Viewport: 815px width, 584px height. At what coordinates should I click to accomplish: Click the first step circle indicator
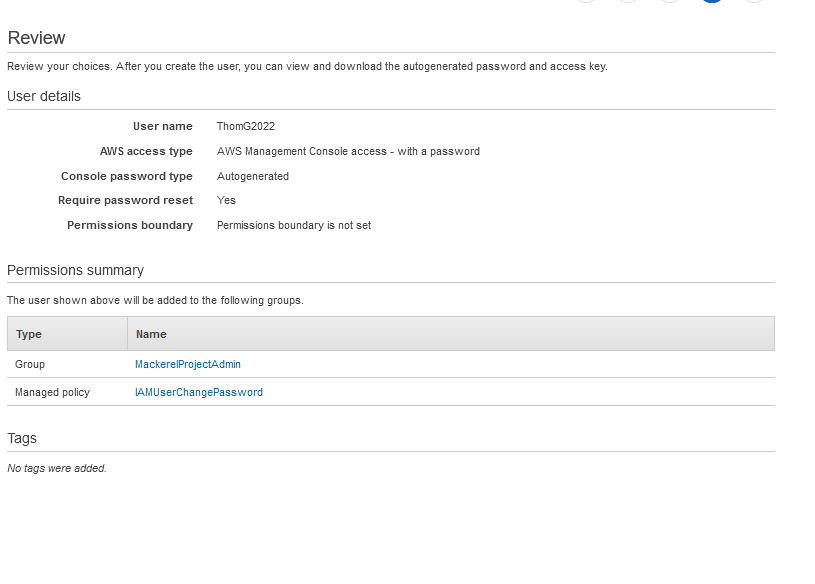(x=586, y=2)
